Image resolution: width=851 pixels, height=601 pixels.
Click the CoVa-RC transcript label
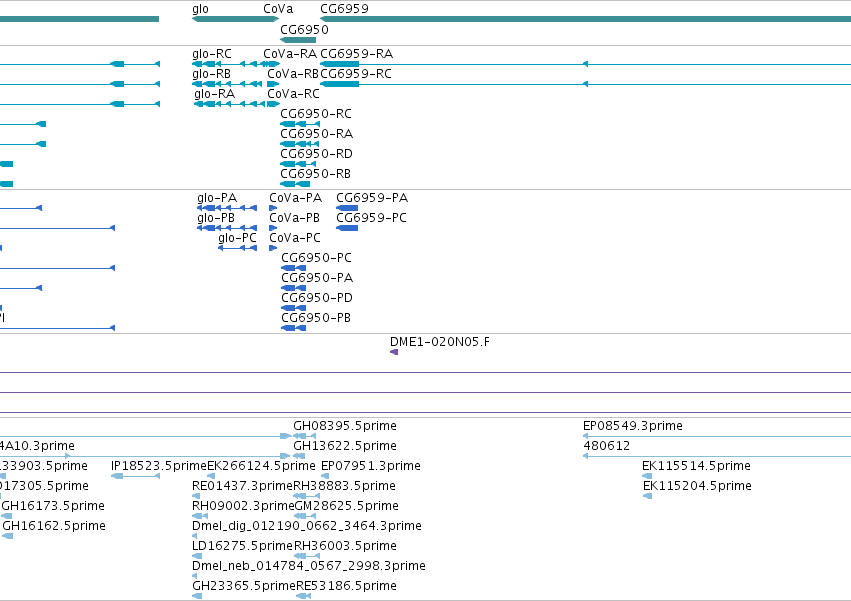click(293, 94)
